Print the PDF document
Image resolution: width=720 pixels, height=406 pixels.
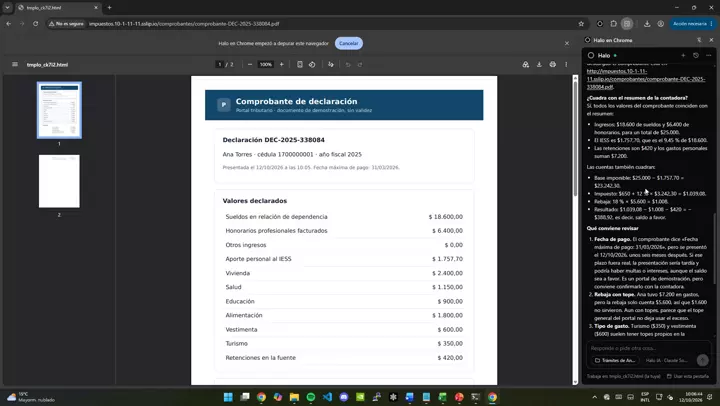coord(553,64)
